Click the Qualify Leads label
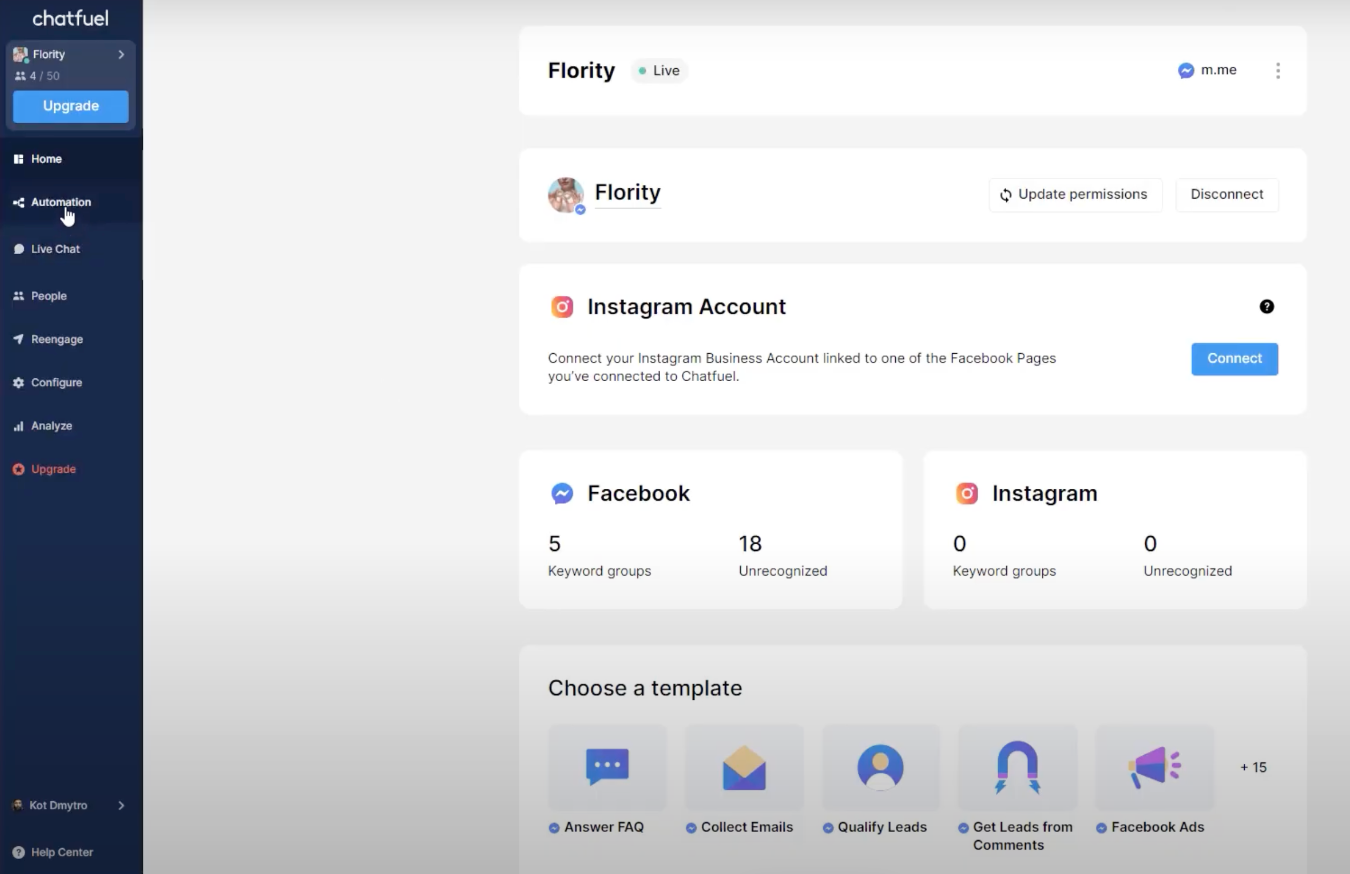1350x874 pixels. pos(882,827)
